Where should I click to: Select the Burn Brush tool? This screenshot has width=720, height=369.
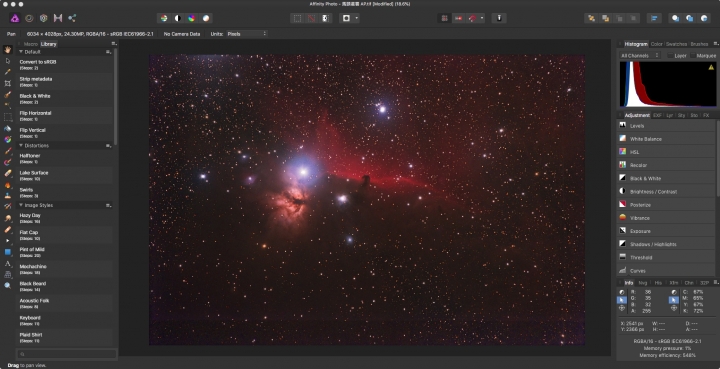pyautogui.click(x=8, y=184)
